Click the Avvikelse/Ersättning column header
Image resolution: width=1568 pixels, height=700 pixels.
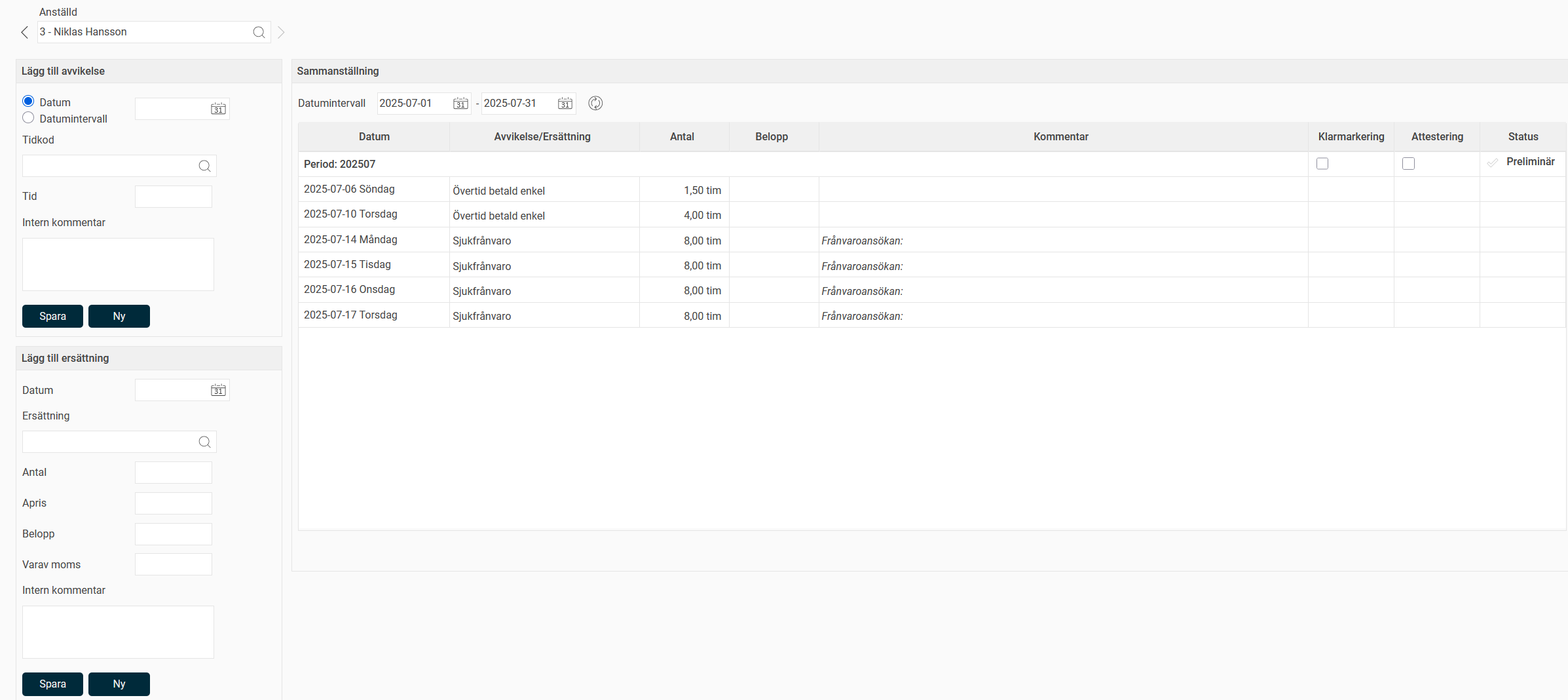(542, 136)
